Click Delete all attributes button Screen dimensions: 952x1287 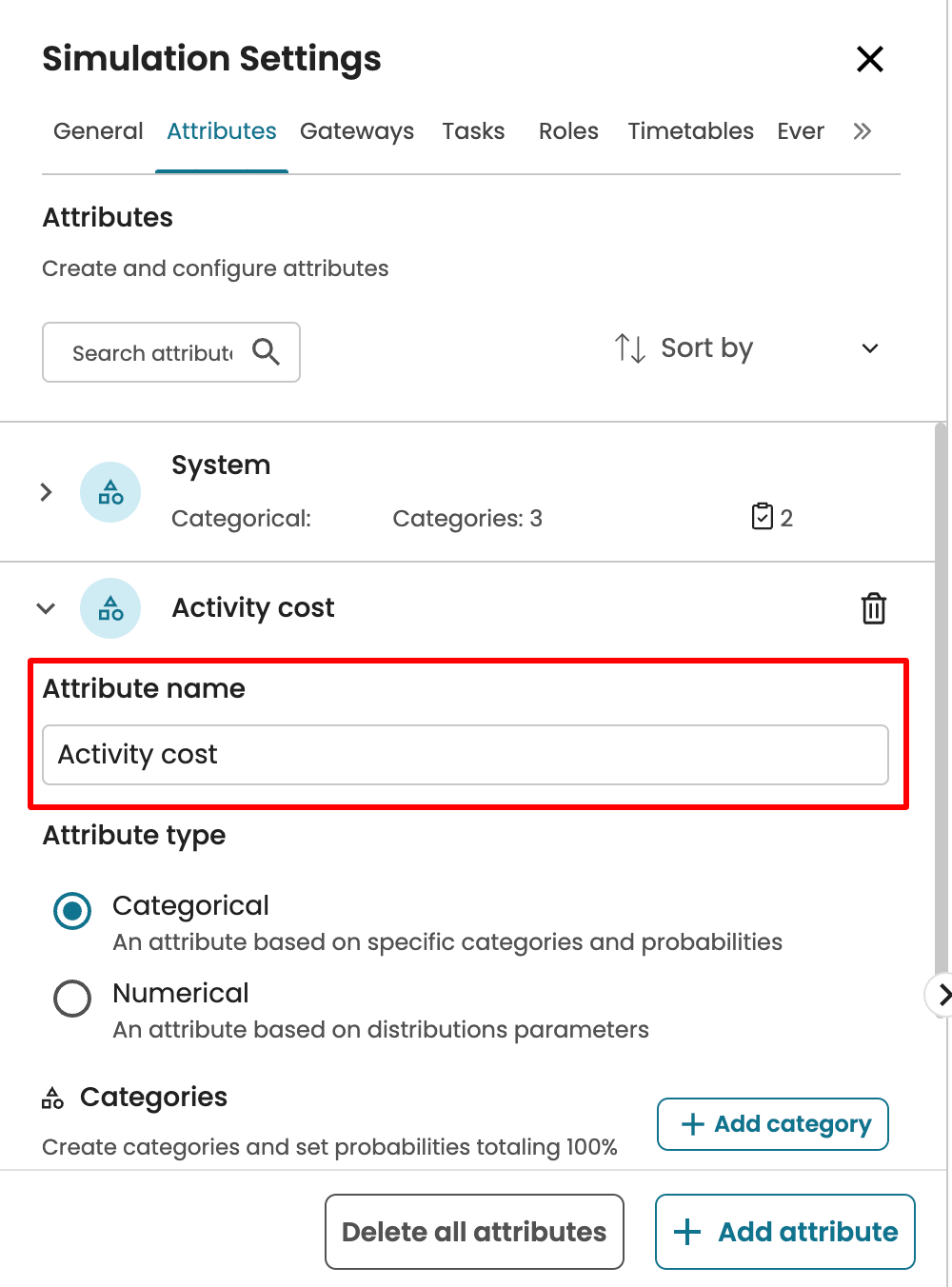[474, 1232]
